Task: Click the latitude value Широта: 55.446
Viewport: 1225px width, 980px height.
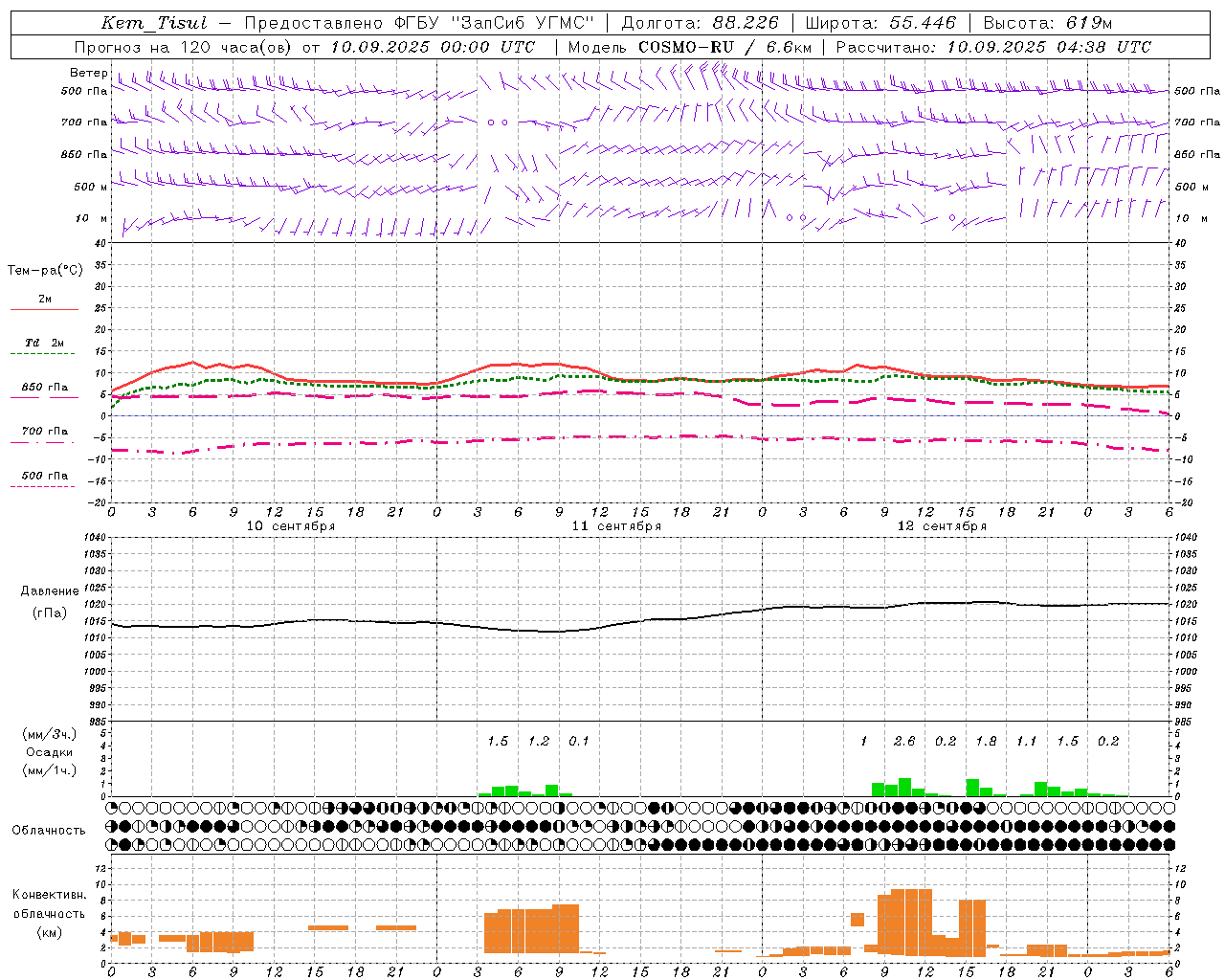Action: tap(881, 23)
